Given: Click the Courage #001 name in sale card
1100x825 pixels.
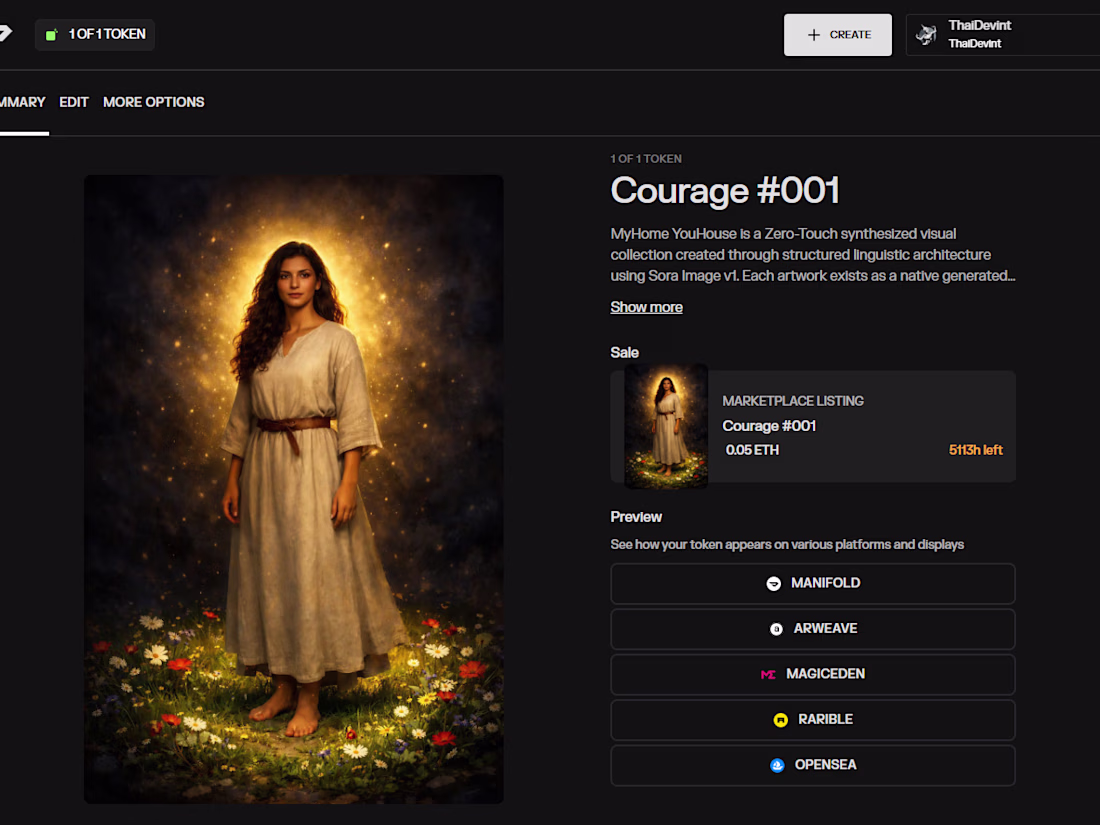Looking at the screenshot, I should point(769,426).
